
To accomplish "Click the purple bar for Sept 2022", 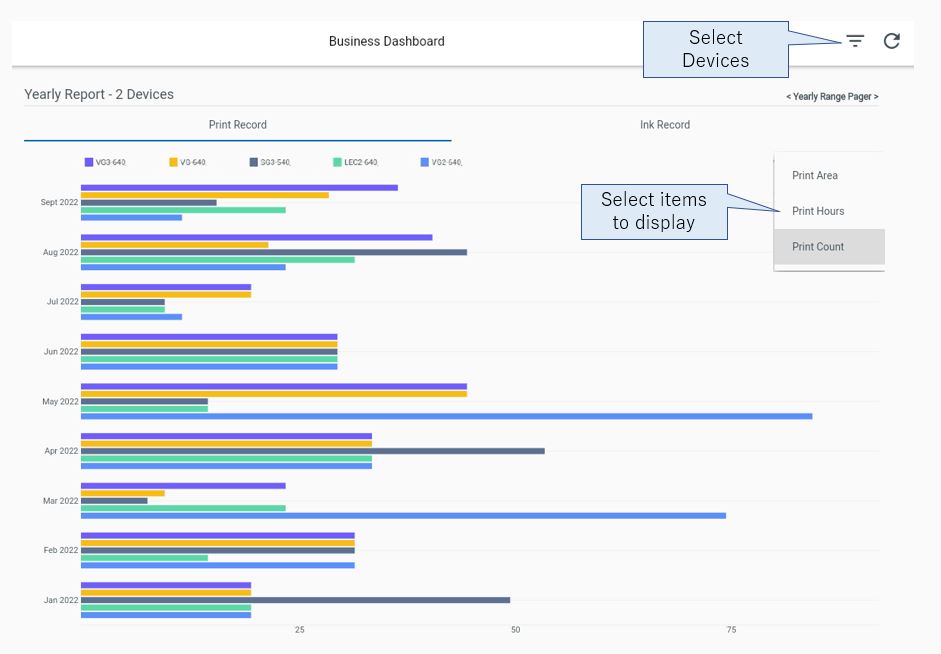I will tap(239, 188).
